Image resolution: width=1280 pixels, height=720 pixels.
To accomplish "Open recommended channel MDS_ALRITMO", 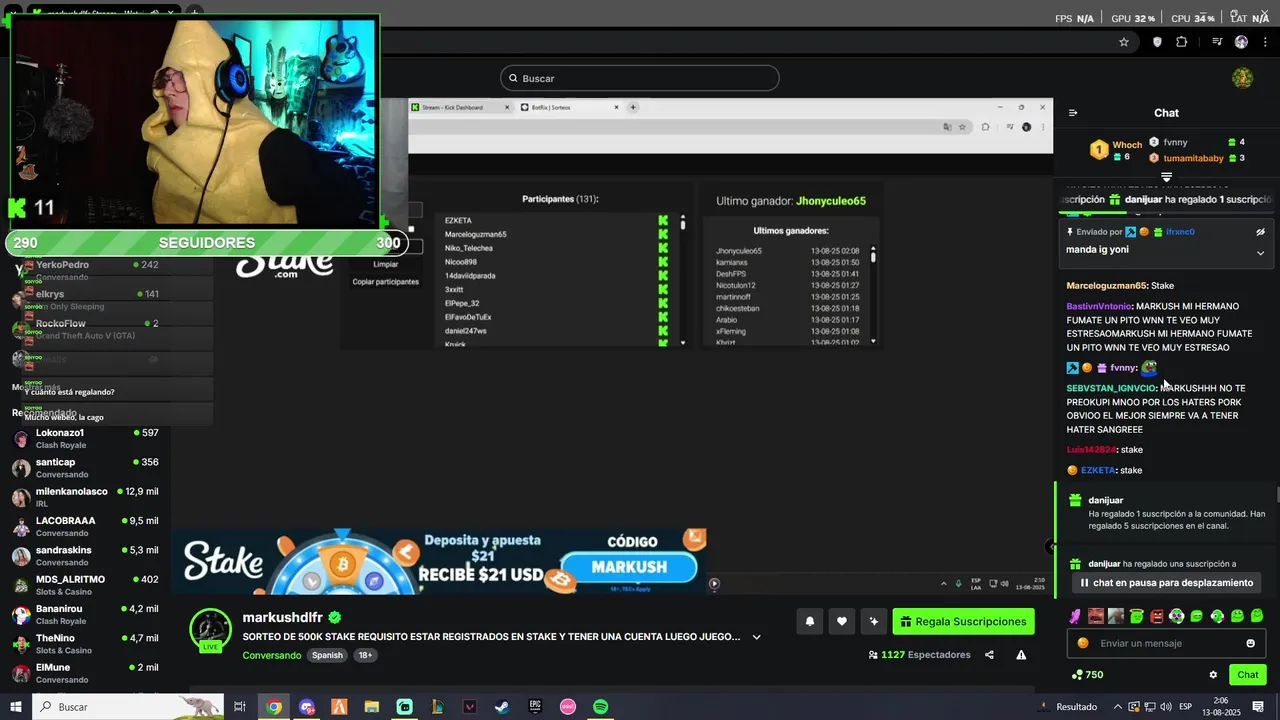I will point(85,585).
